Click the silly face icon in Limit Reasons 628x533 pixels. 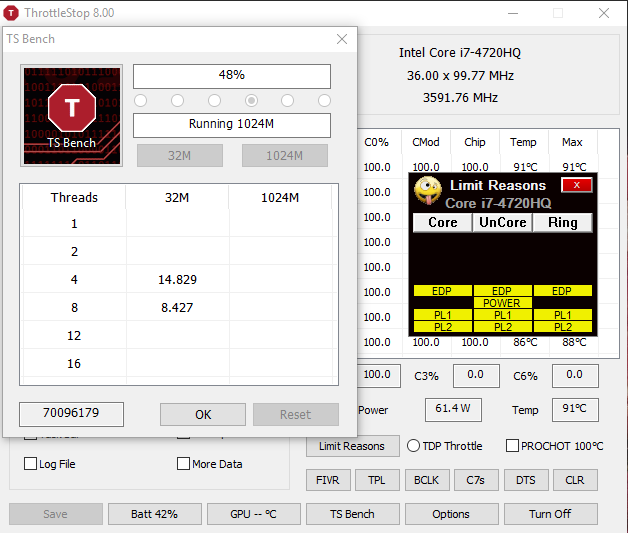point(428,191)
